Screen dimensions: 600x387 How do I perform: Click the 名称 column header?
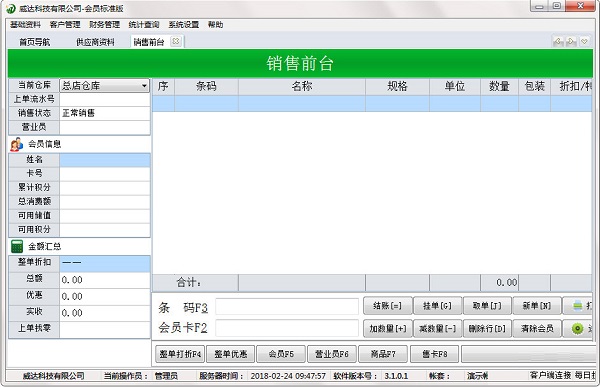click(302, 87)
